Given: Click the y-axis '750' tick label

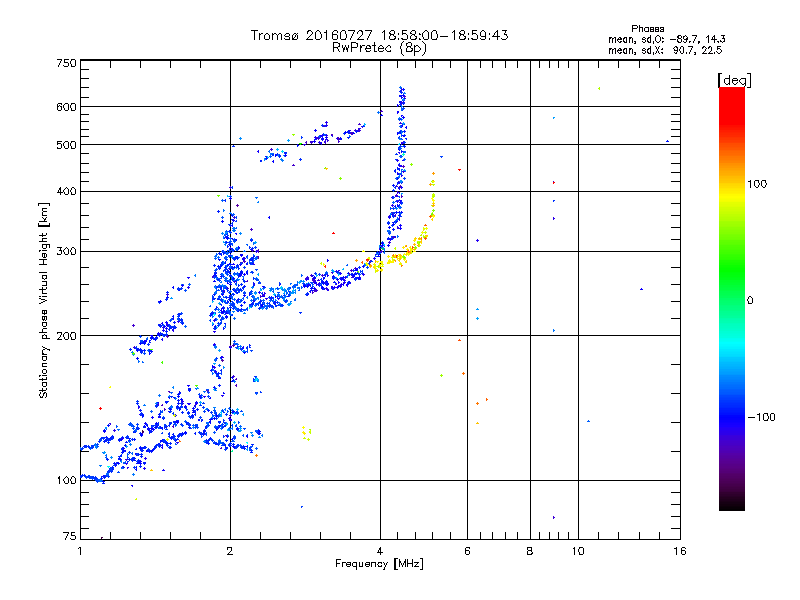Looking at the screenshot, I should point(66,63).
